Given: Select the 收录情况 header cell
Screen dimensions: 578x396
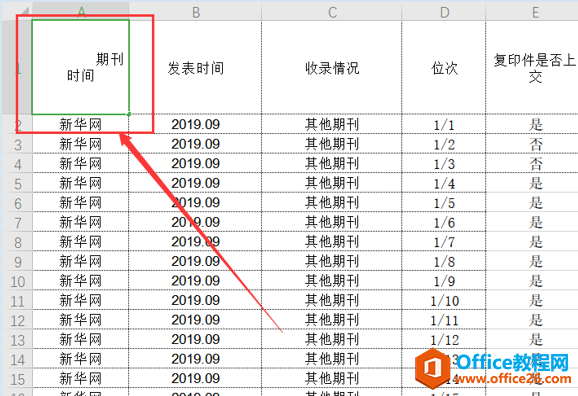Looking at the screenshot, I should point(332,67).
